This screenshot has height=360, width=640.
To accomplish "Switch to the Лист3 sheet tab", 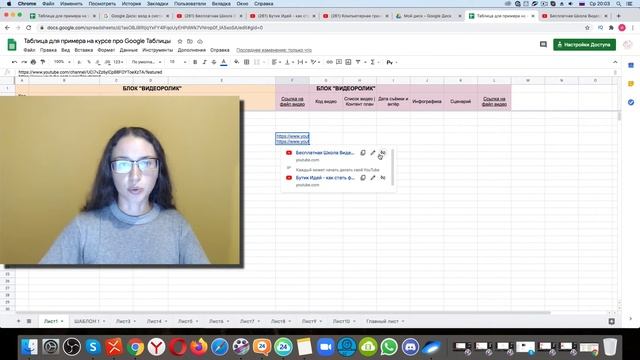I will (x=123, y=321).
